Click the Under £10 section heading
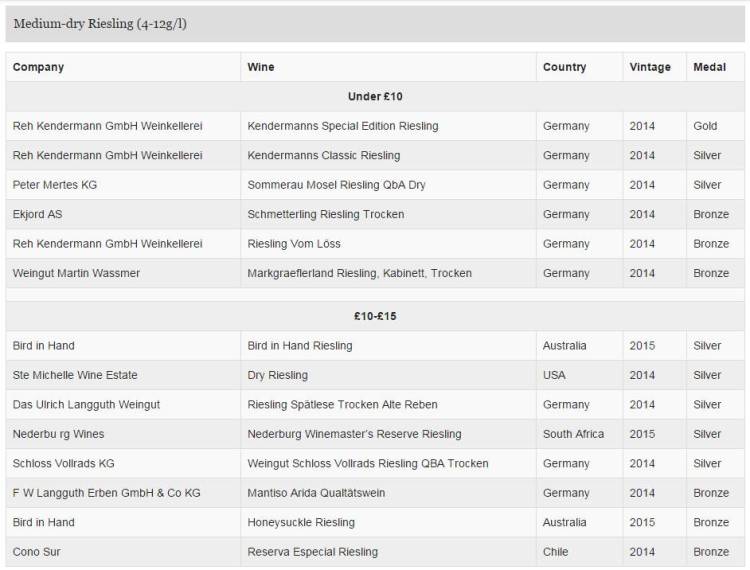Screen dimensions: 750x570 click(x=375, y=96)
